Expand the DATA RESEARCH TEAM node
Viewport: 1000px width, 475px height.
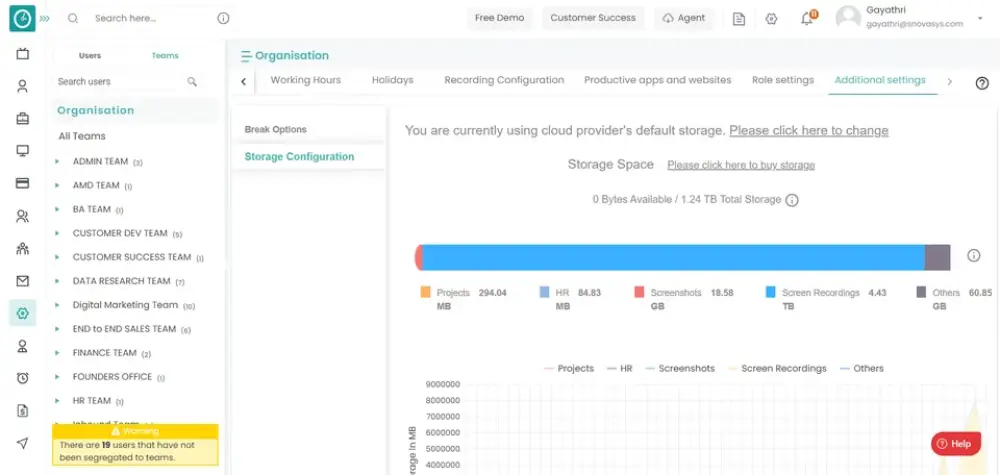point(57,281)
